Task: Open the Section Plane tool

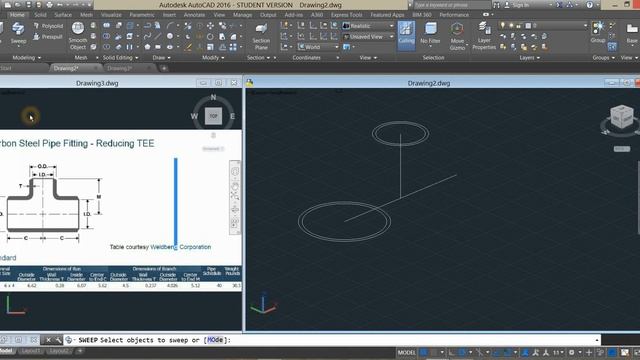Action: pyautogui.click(x=261, y=36)
